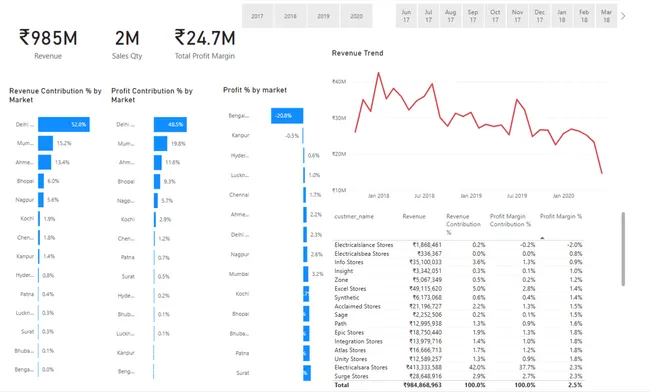650x392 pixels.
Task: Select Bhopal 6.0% bar in Revenue Contribution
Action: (41, 181)
